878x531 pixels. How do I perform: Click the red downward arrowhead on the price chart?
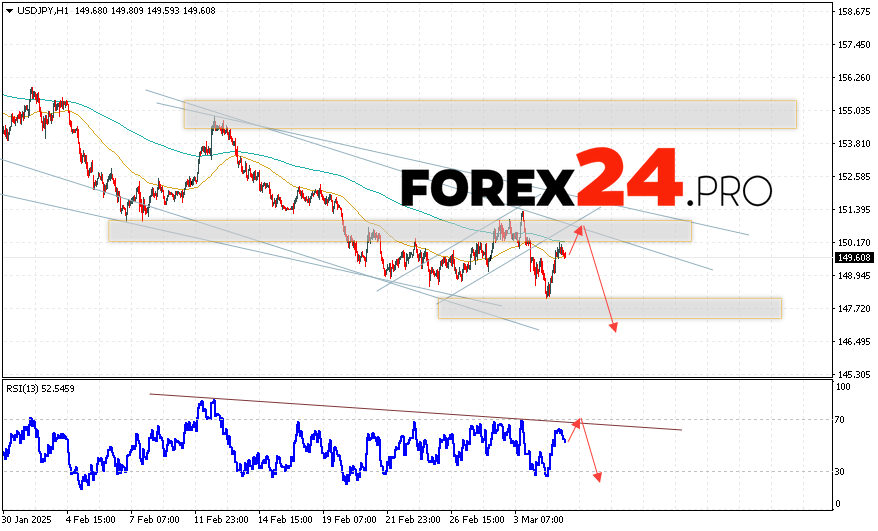click(613, 328)
